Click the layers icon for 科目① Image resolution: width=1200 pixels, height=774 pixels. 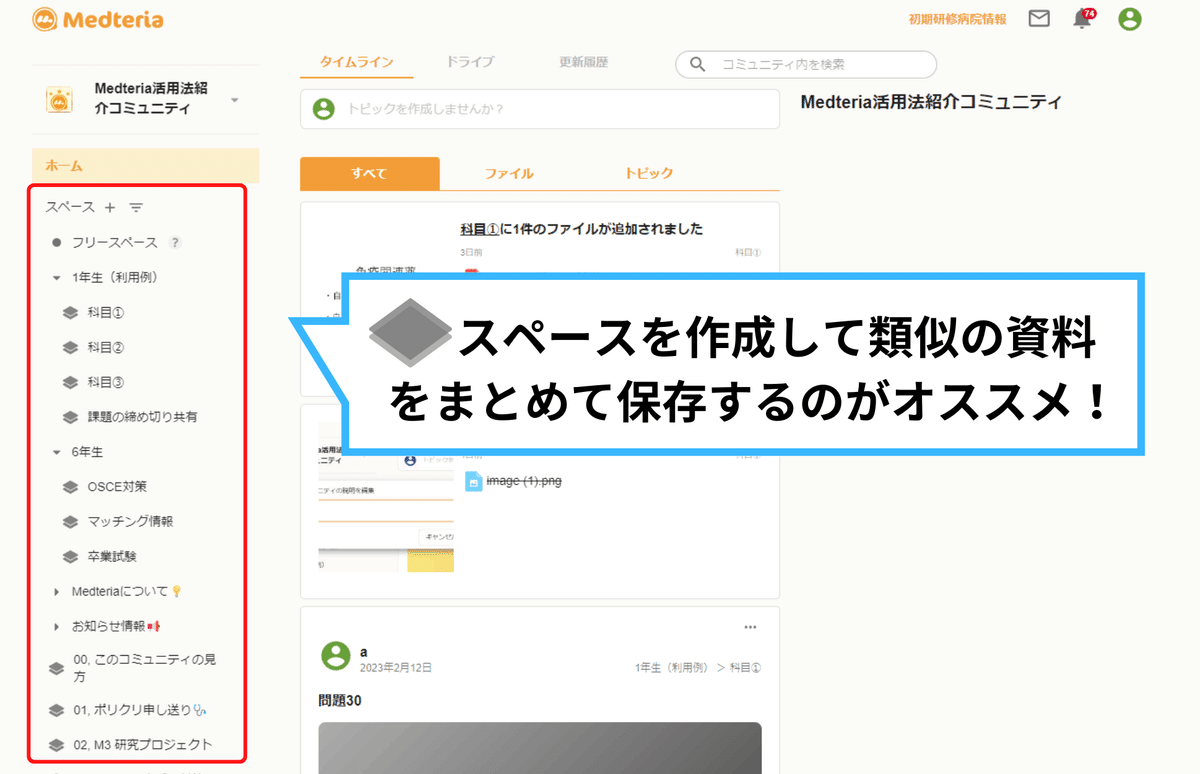point(70,312)
